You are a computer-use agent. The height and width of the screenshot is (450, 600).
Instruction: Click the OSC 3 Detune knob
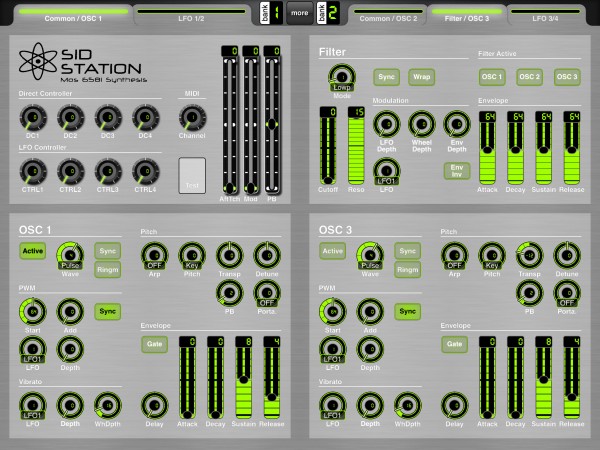click(x=567, y=255)
